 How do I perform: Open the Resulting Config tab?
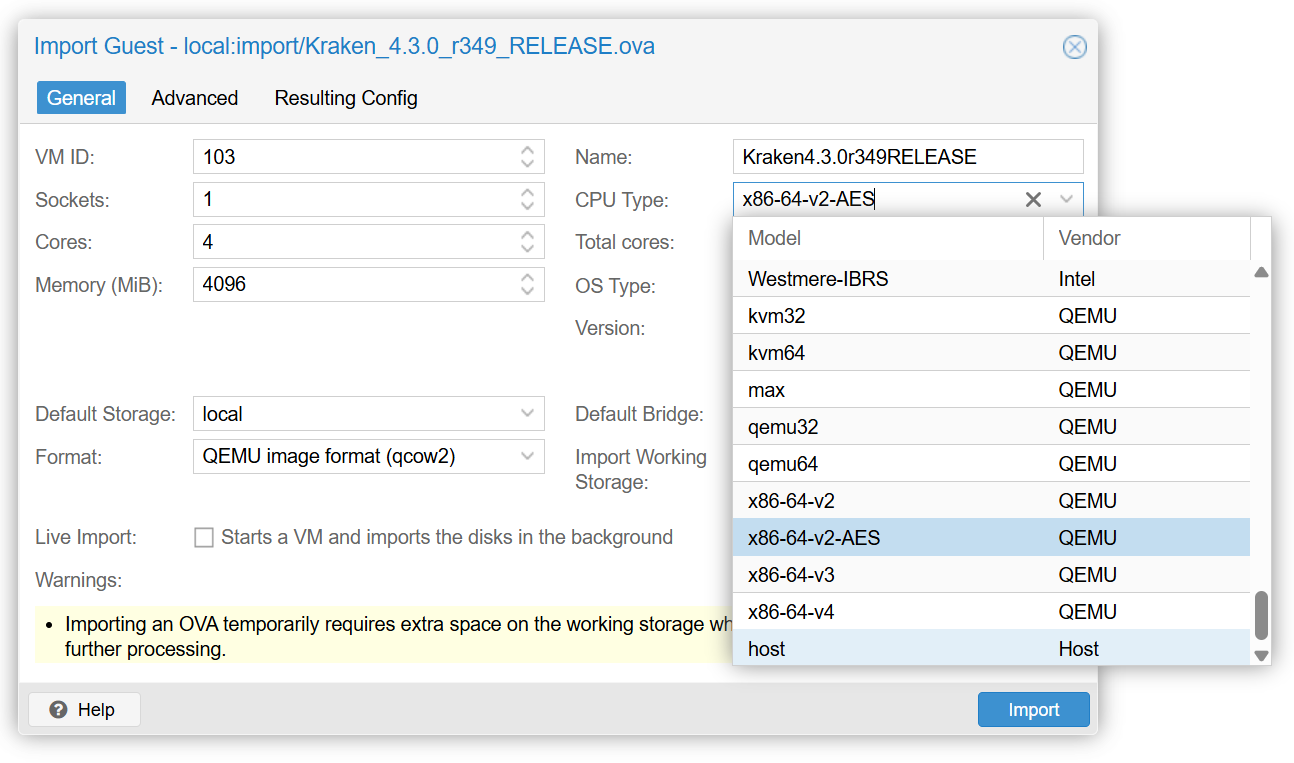coord(346,98)
